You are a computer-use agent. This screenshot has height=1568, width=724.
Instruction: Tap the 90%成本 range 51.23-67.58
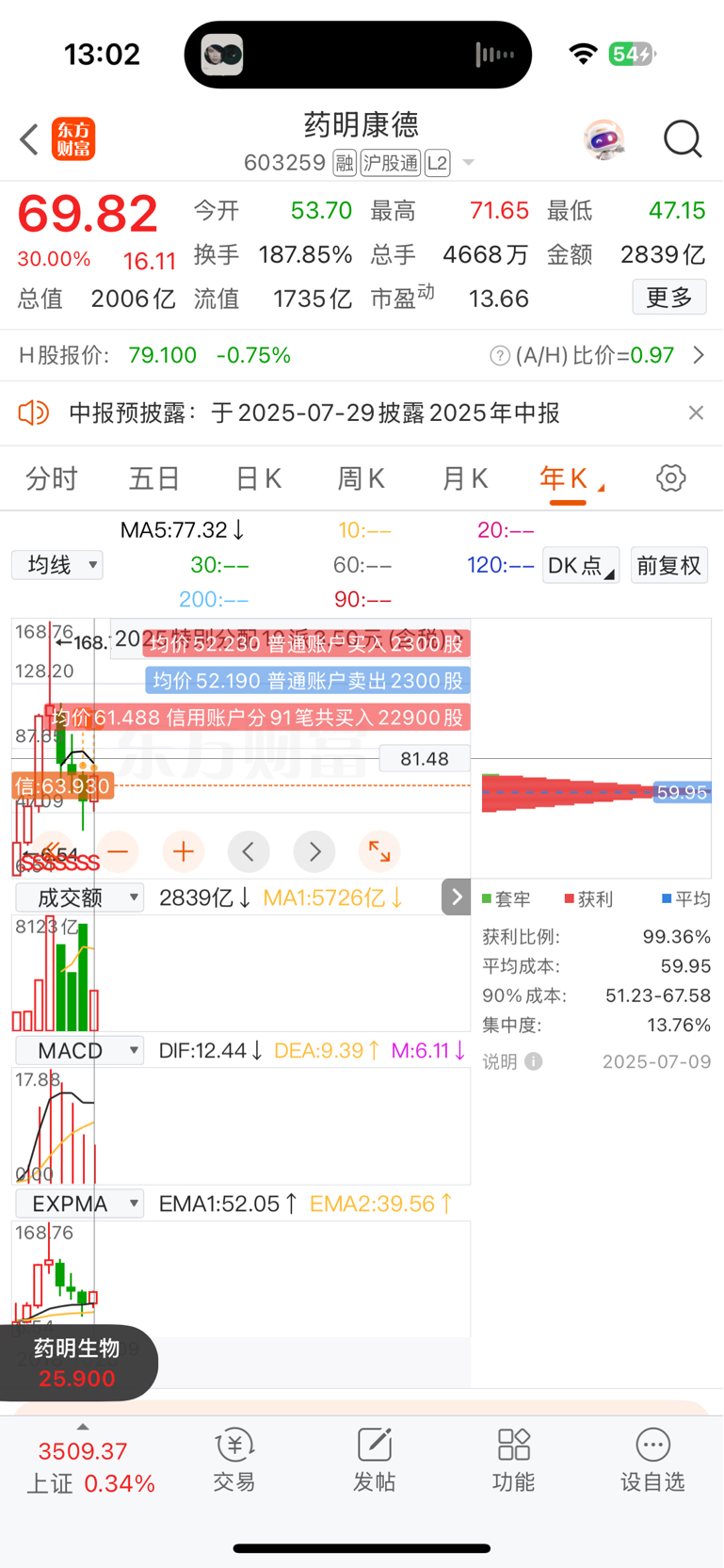pyautogui.click(x=658, y=995)
